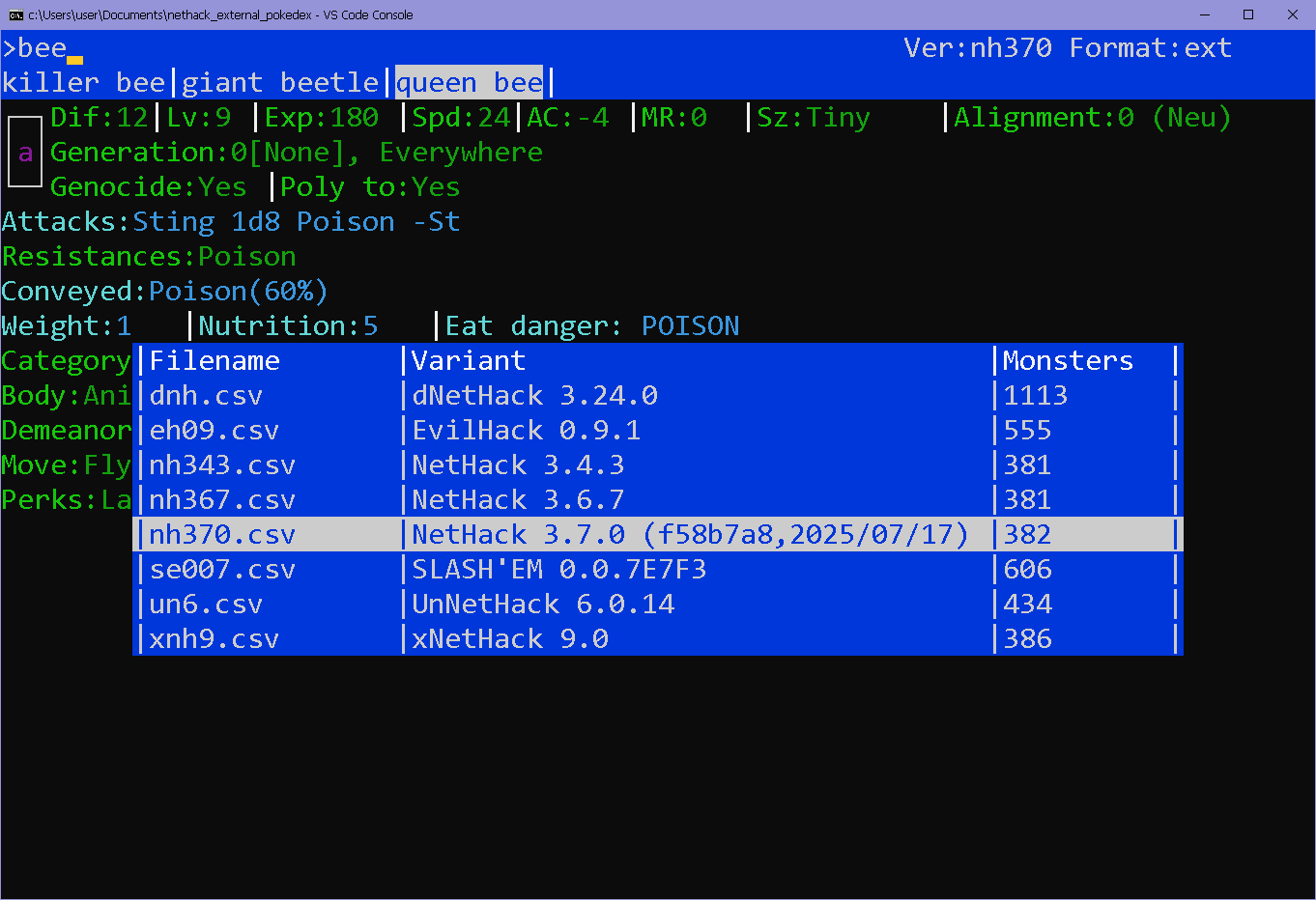The width and height of the screenshot is (1316, 901).
Task: Select the queen bee search result
Action: tap(470, 83)
